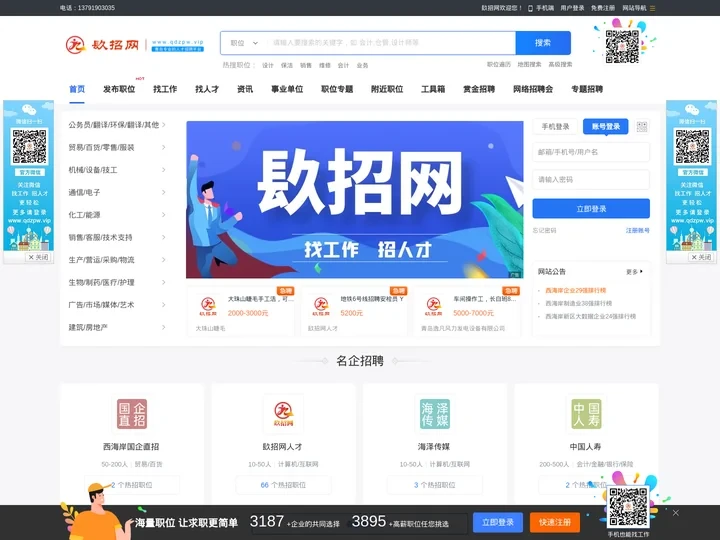The image size is (720, 540).
Task: Open 工具箱 navigation item
Action: (433, 89)
